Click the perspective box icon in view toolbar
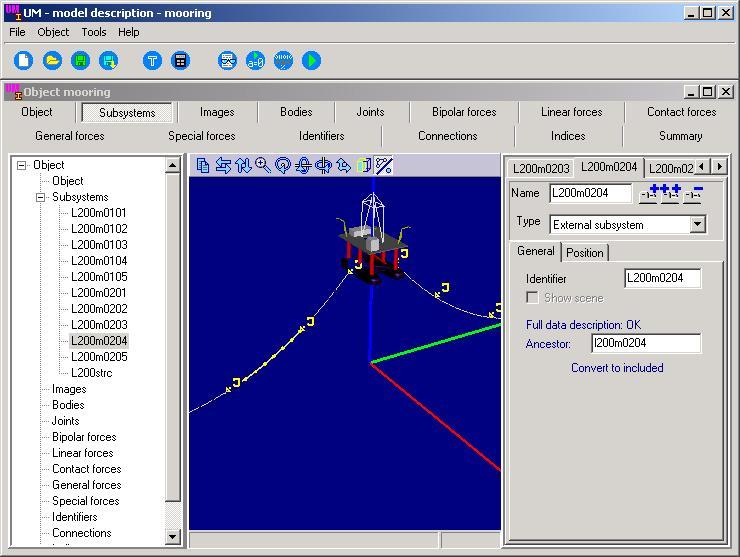The height and width of the screenshot is (557, 740). (364, 166)
